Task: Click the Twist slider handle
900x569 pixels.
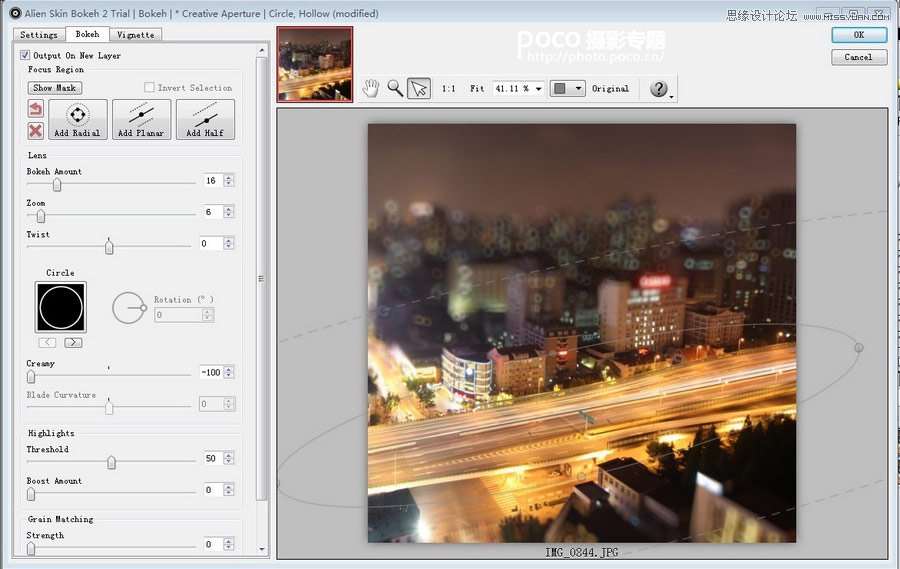Action: [109, 247]
